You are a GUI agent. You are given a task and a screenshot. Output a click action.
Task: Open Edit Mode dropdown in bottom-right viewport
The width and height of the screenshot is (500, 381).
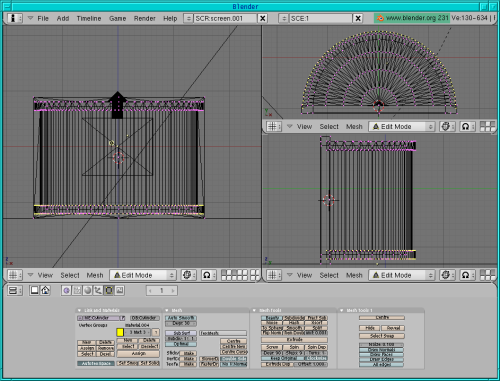click(x=402, y=275)
